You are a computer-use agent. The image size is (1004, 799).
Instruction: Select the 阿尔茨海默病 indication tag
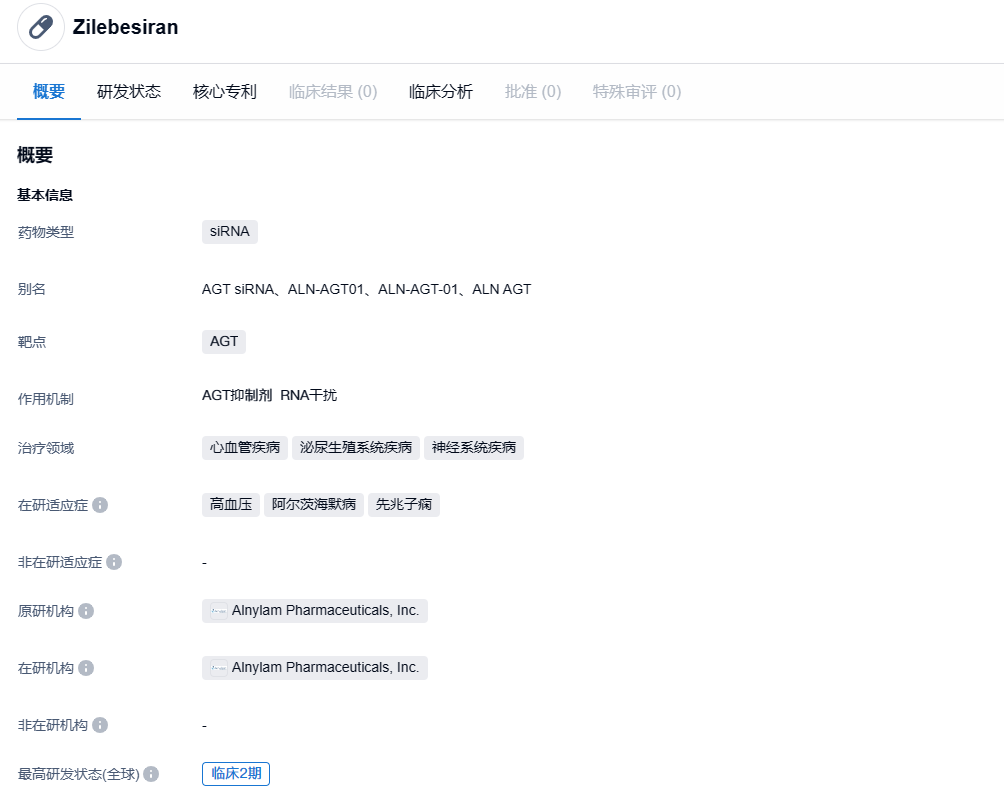314,505
